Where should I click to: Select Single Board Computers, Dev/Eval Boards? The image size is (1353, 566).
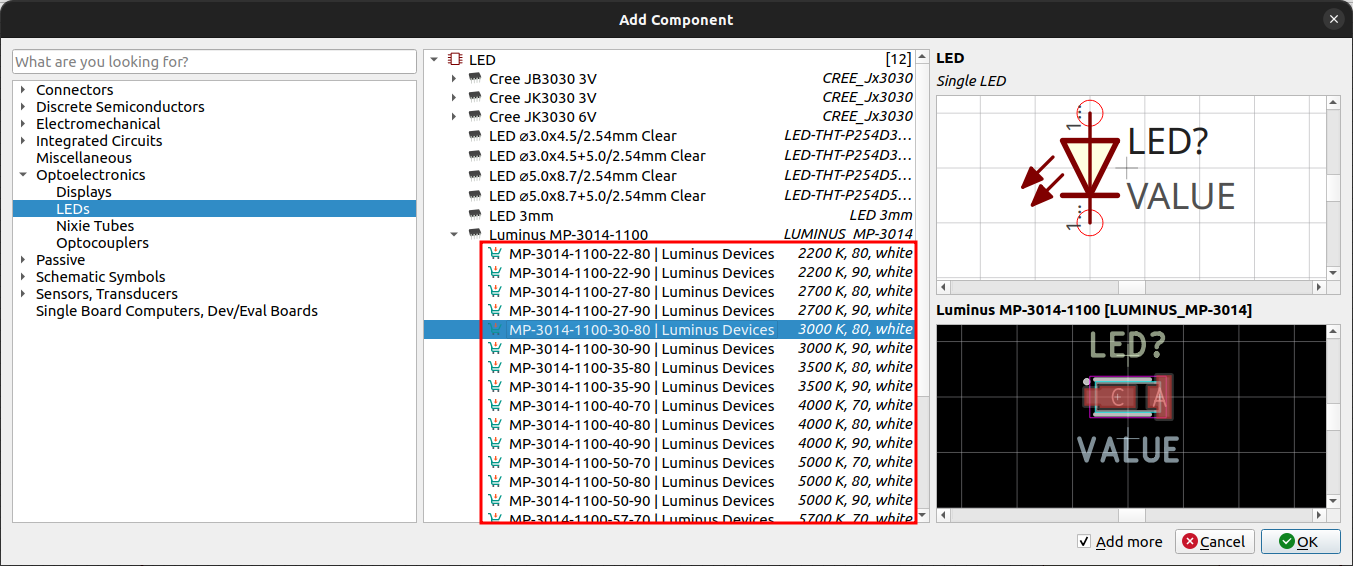(177, 311)
